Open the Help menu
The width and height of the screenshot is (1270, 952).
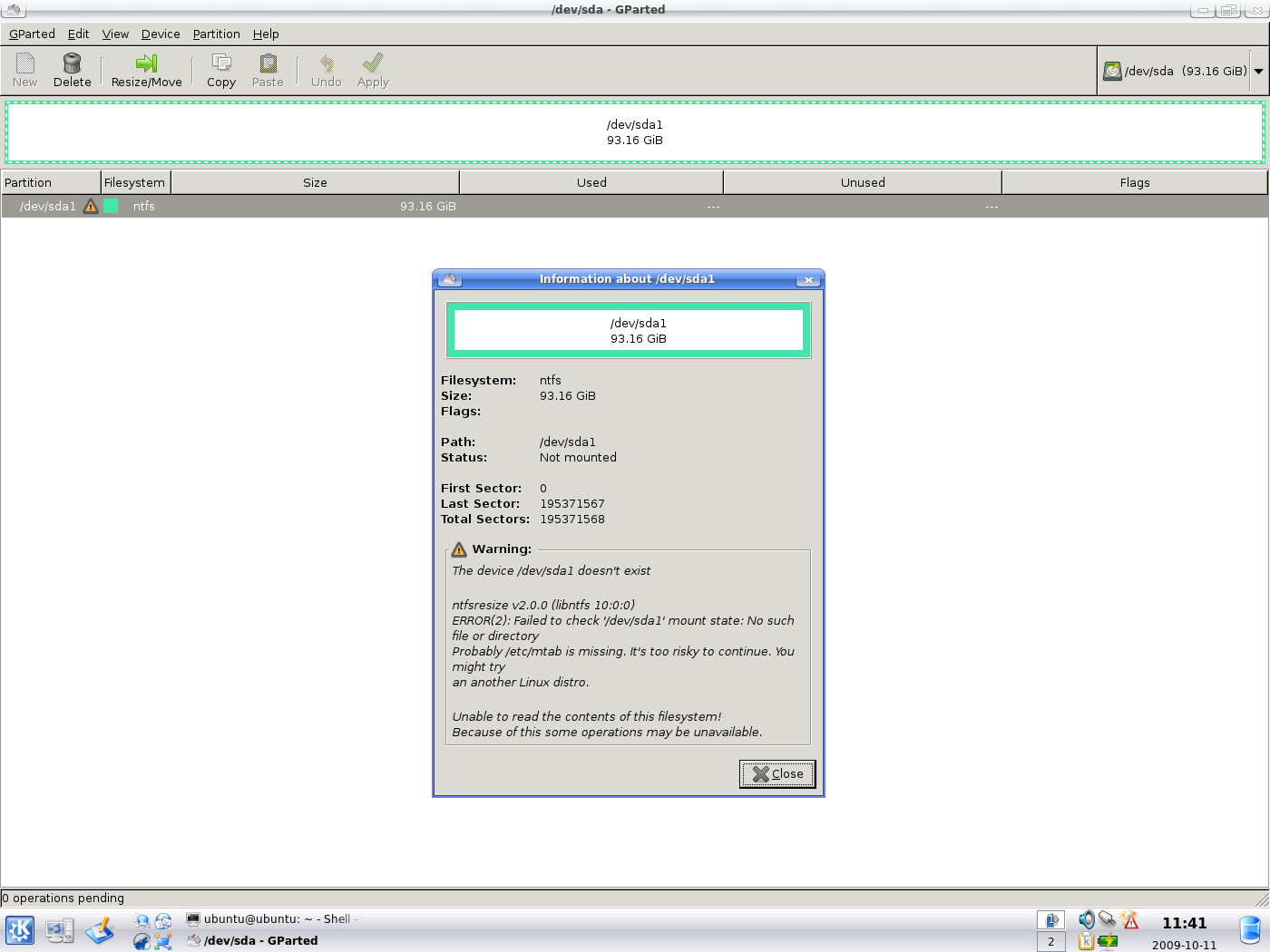coord(266,34)
